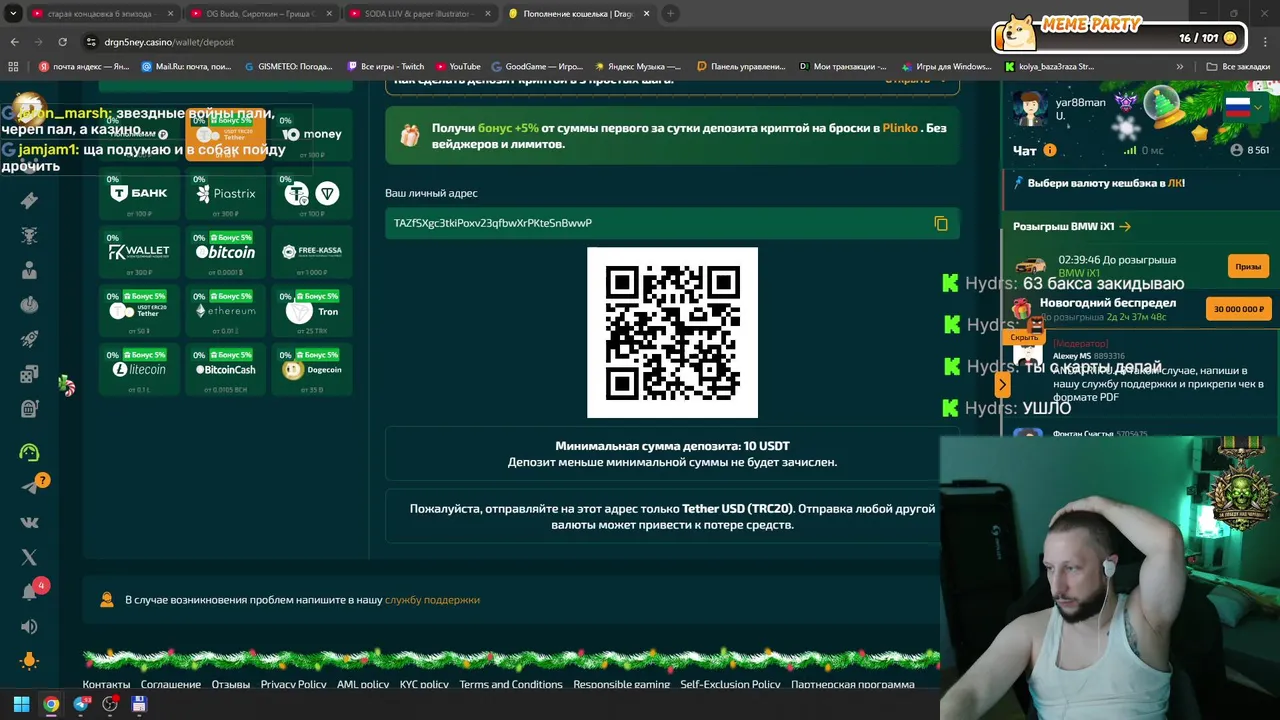Open Mail.Ru bookmark
Viewport: 1280px width, 720px height.
point(187,67)
